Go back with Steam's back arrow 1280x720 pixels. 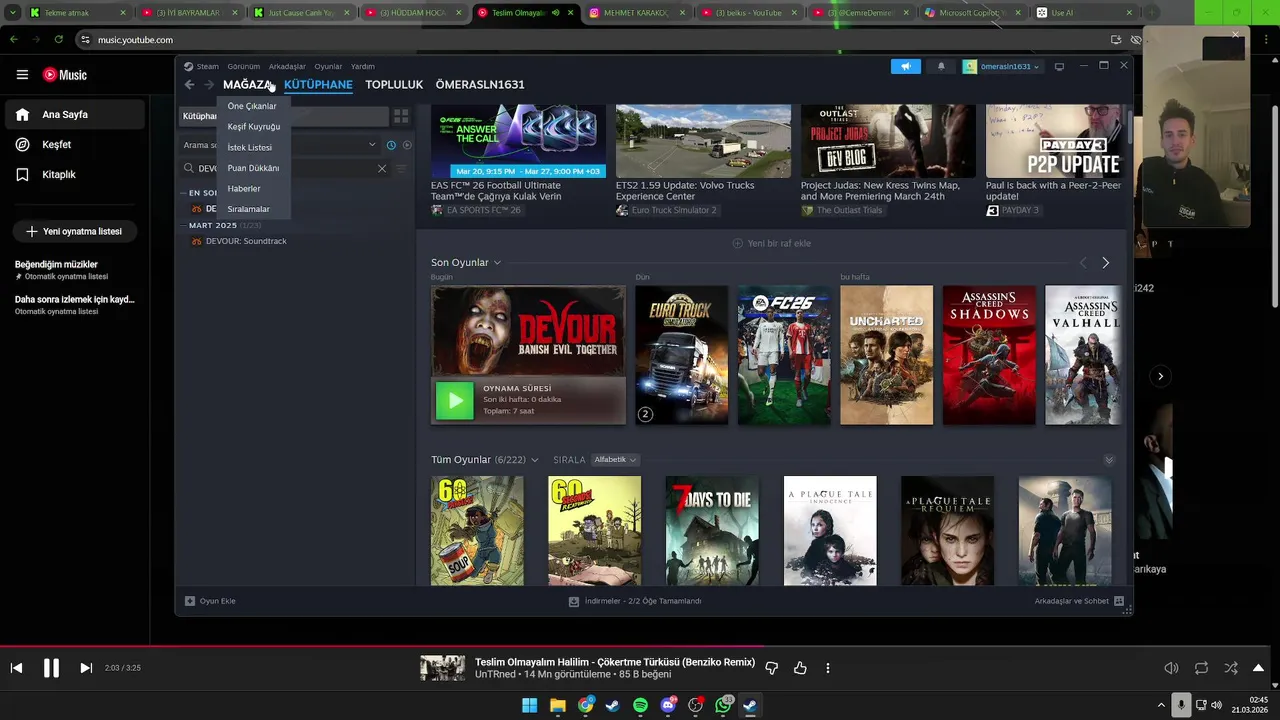[x=190, y=85]
